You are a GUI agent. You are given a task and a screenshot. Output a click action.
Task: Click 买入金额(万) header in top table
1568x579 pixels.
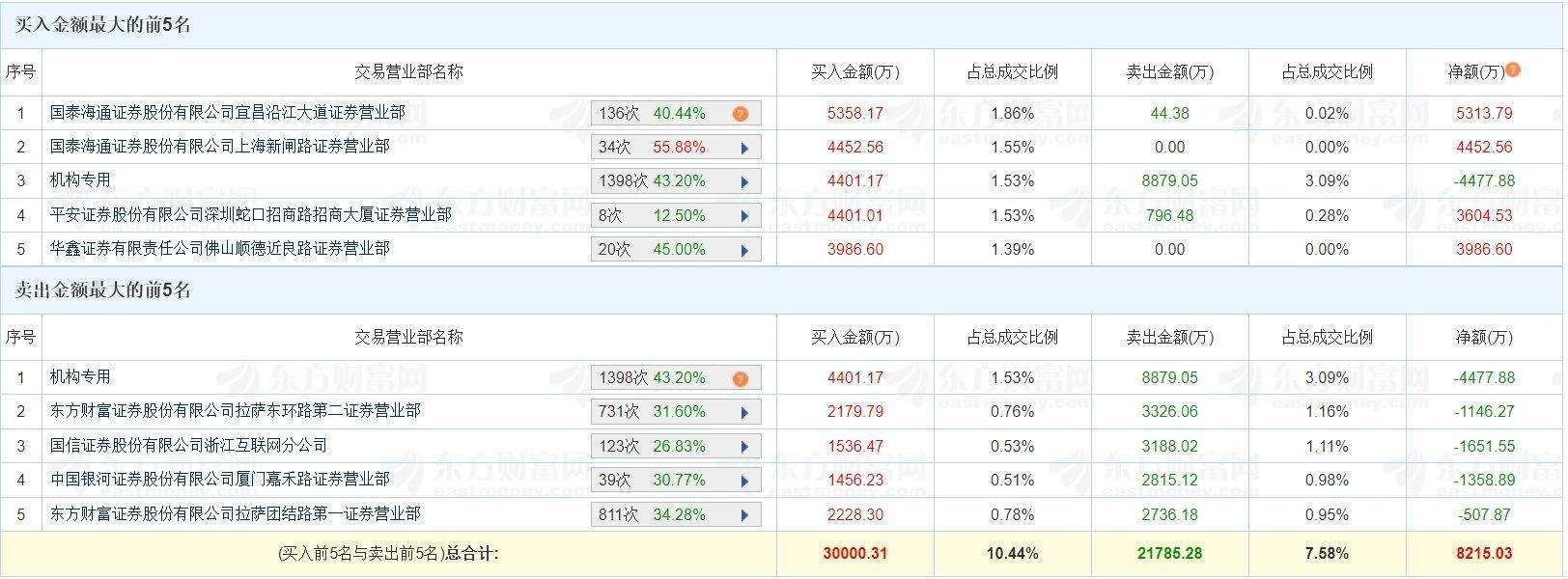[854, 72]
